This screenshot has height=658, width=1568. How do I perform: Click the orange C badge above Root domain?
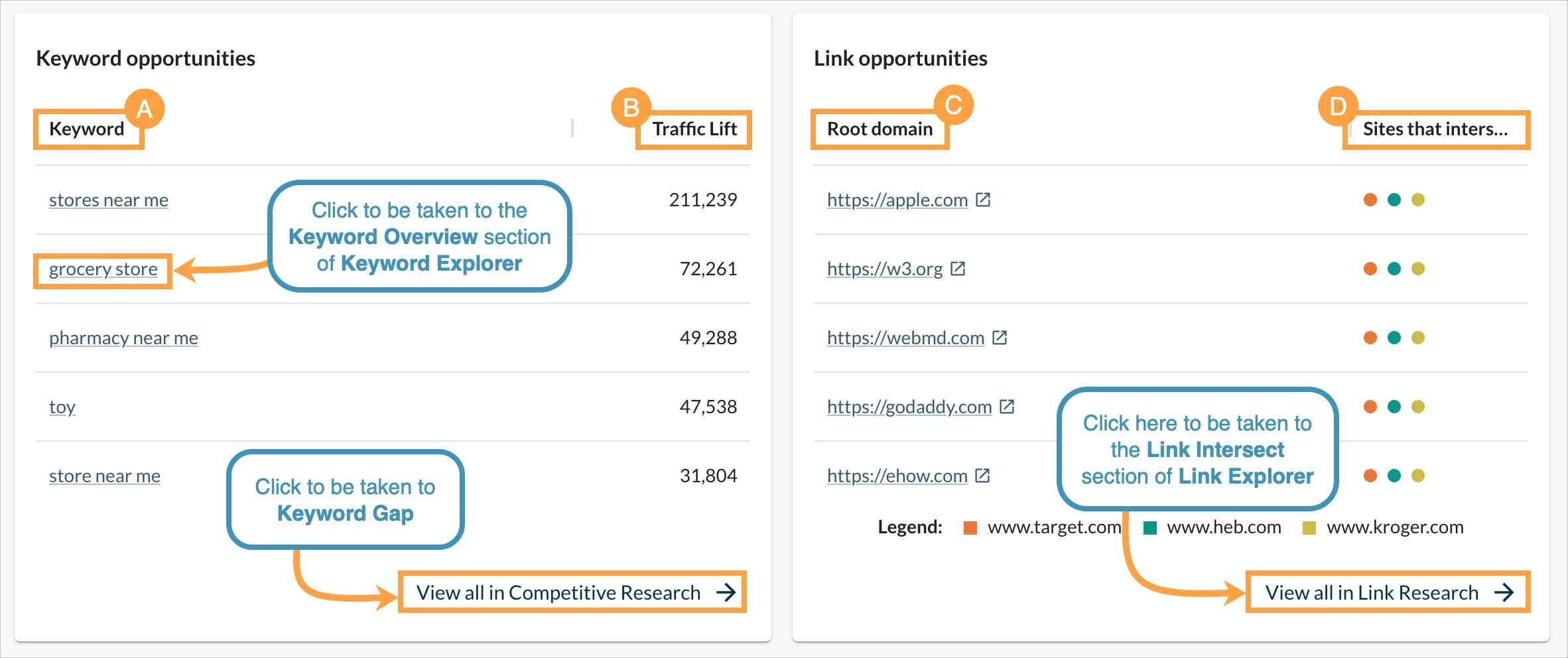click(x=953, y=104)
